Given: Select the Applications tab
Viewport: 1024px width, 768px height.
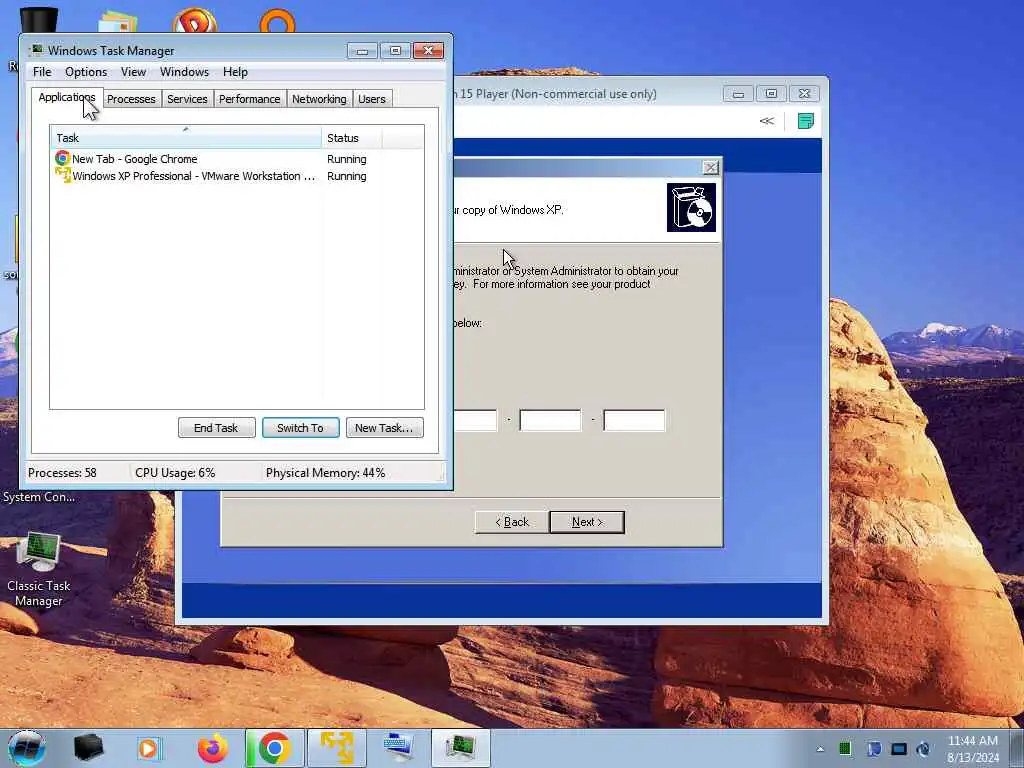Looking at the screenshot, I should tap(67, 97).
